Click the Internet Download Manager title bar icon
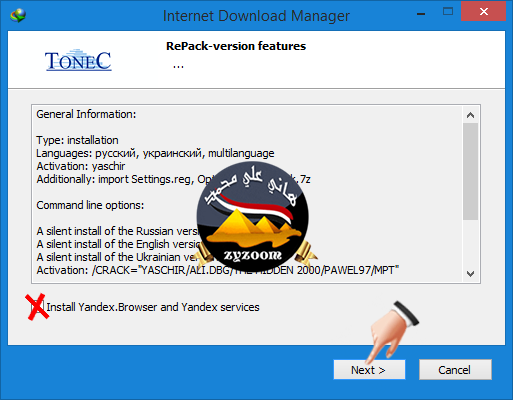 coord(18,15)
